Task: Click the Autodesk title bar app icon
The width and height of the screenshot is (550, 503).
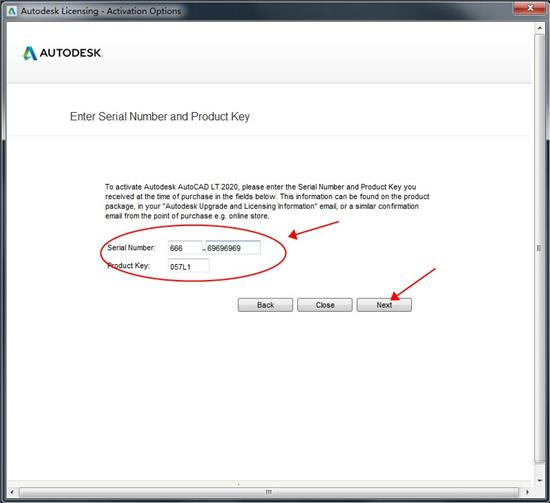Action: (x=12, y=11)
